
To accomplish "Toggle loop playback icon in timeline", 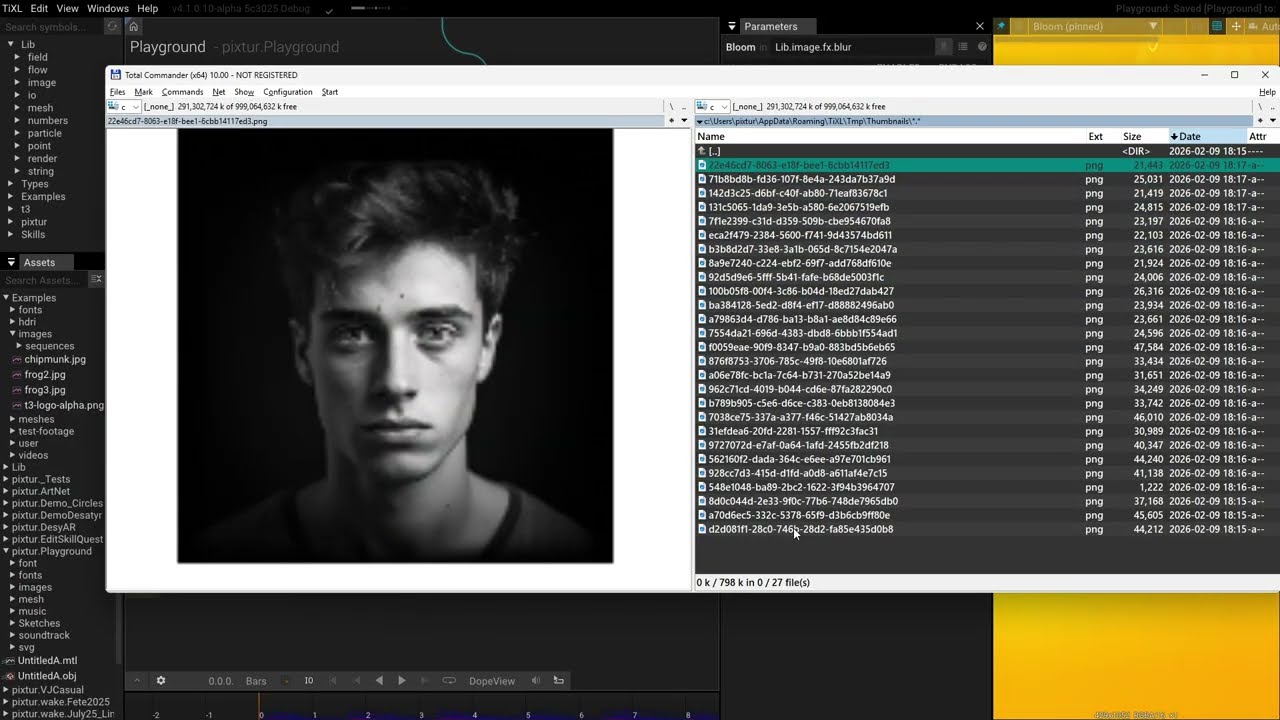I will 449,681.
